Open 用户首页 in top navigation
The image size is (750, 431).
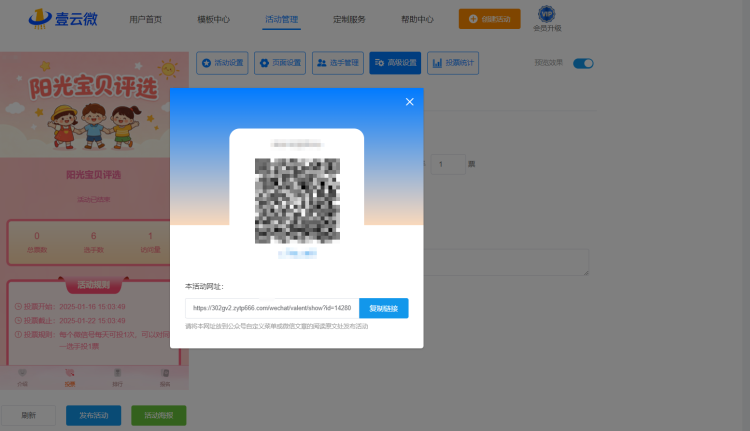click(145, 20)
